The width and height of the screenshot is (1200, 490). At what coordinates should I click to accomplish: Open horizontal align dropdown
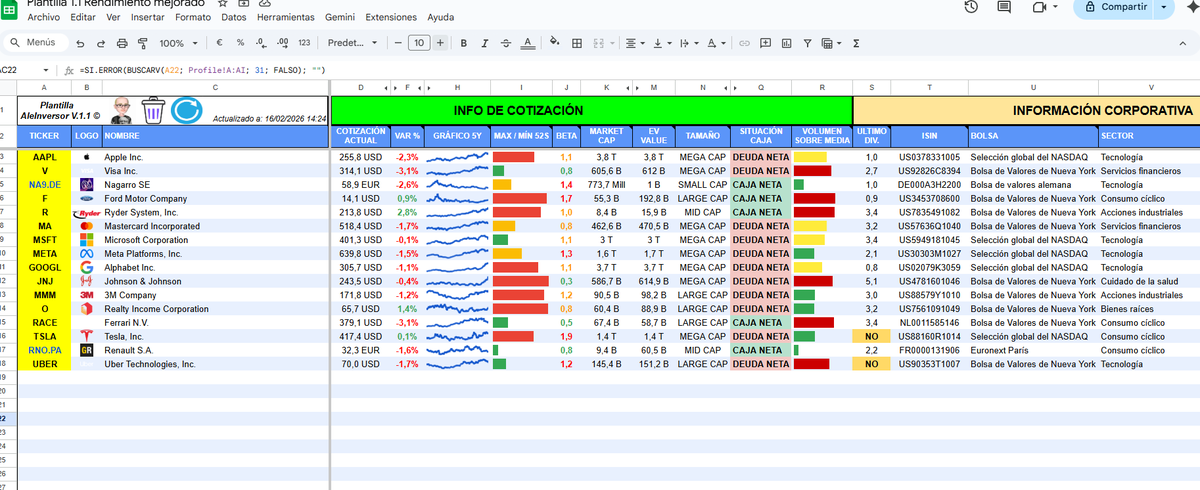635,43
